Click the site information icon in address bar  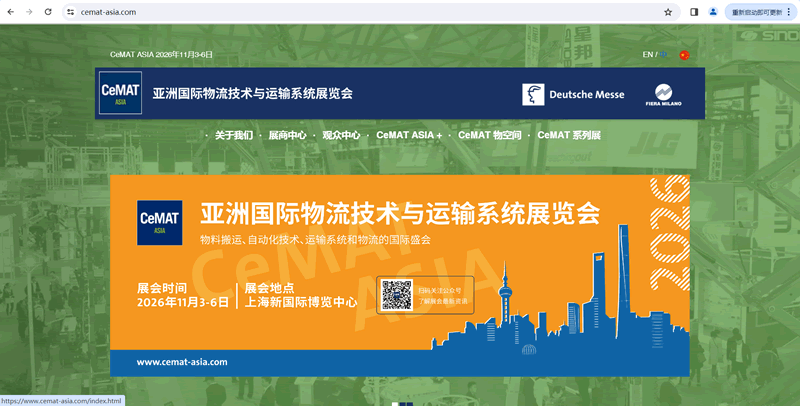pyautogui.click(x=71, y=12)
